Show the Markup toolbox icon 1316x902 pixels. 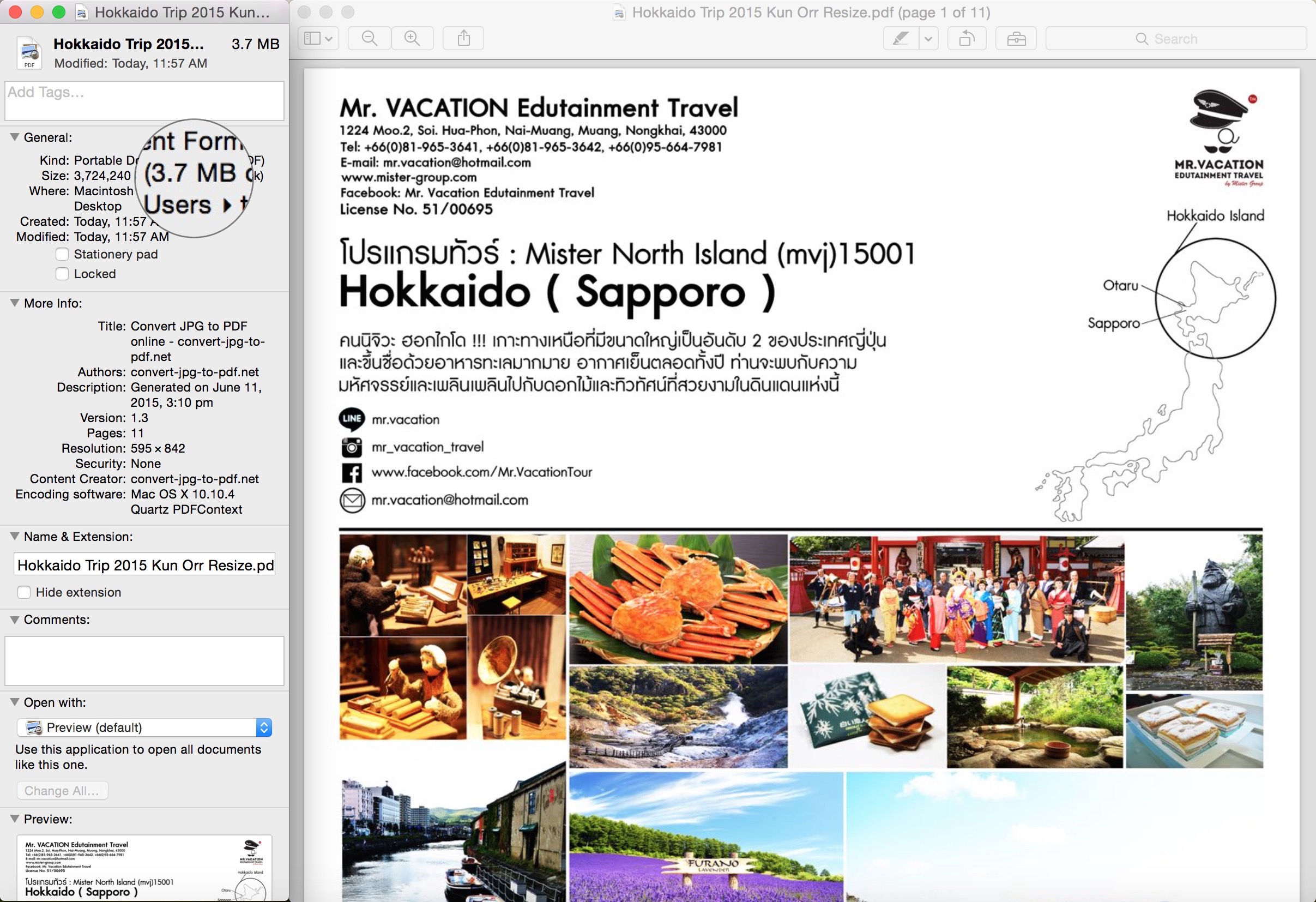[x=1016, y=39]
